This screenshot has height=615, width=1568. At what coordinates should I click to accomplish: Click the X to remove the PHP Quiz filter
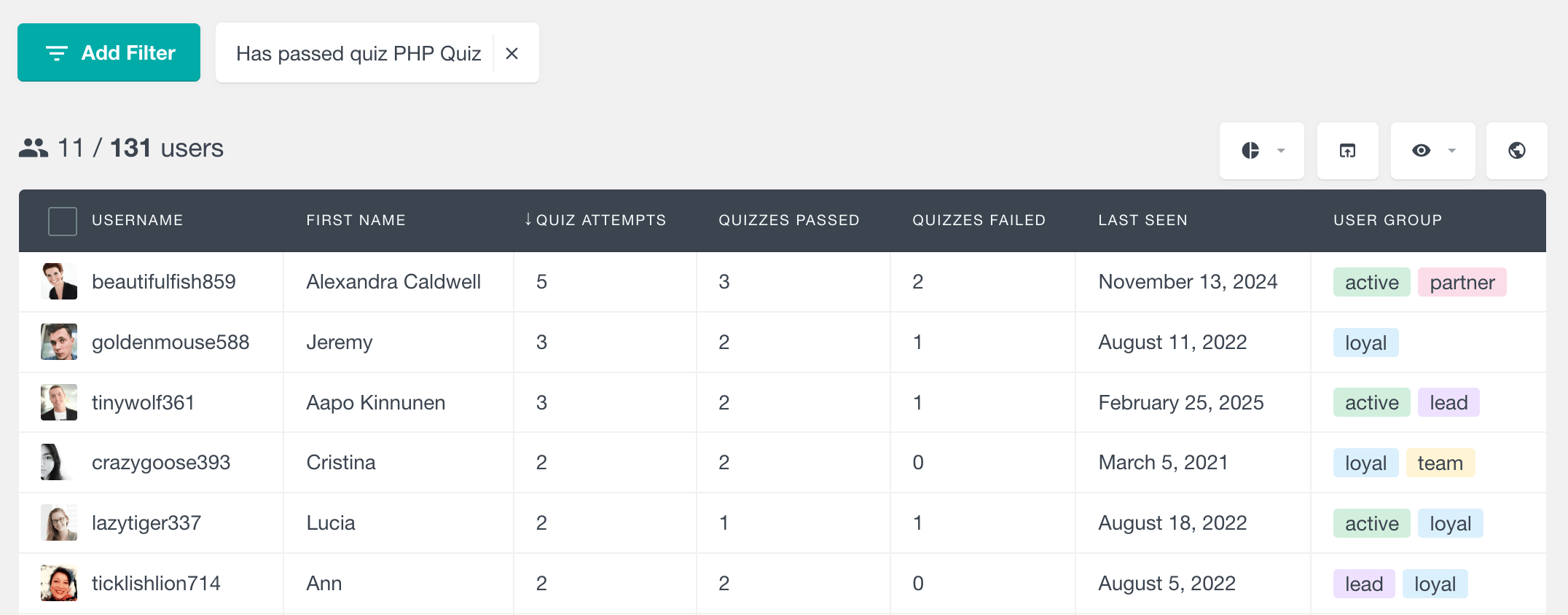point(513,52)
